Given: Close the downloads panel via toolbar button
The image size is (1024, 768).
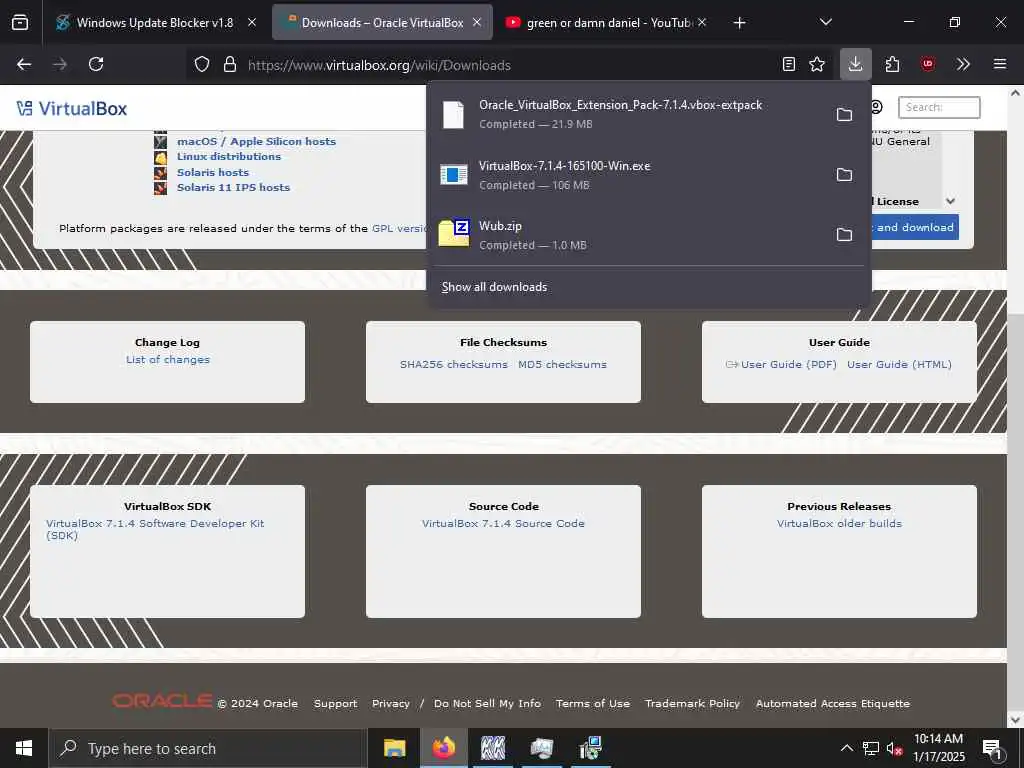Looking at the screenshot, I should (x=856, y=64).
